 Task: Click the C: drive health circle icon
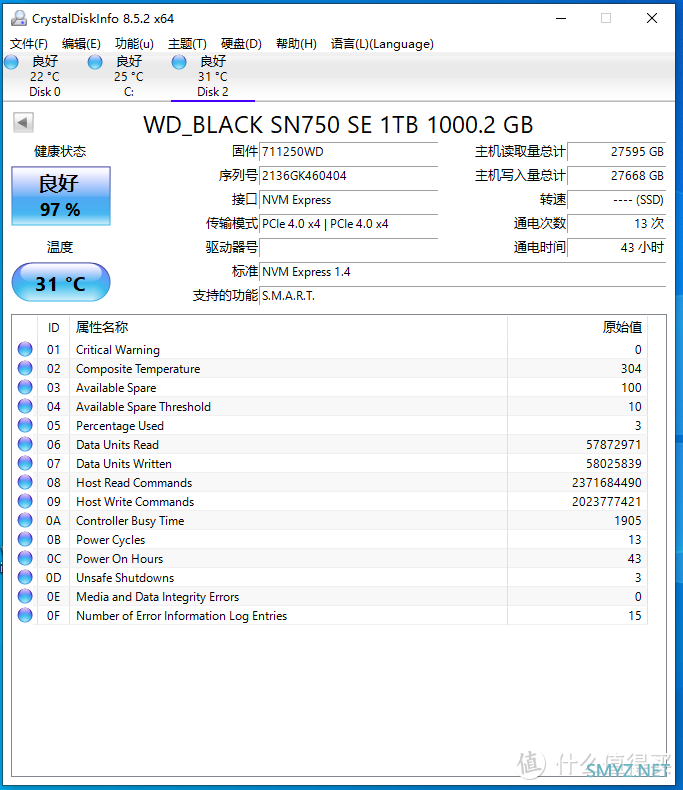95,62
